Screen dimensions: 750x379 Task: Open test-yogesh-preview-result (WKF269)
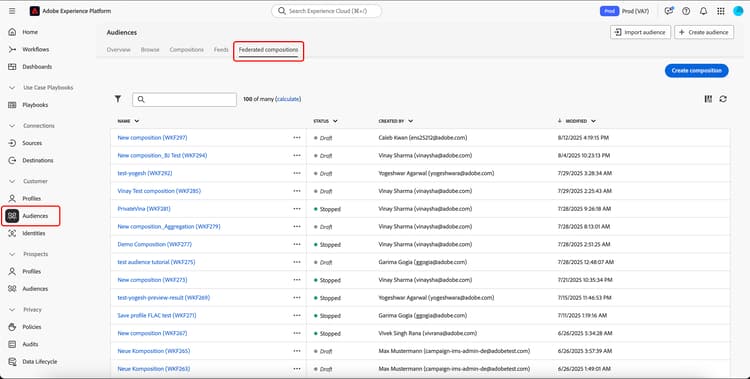[164, 298]
